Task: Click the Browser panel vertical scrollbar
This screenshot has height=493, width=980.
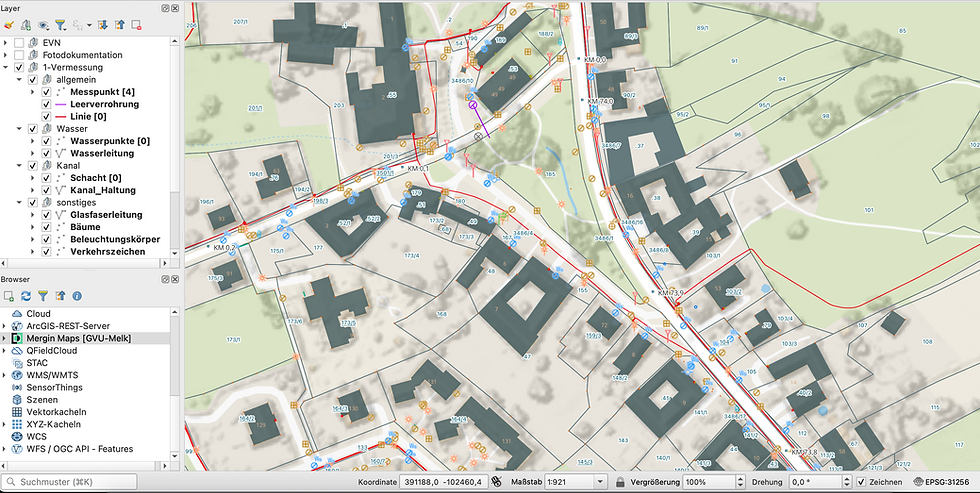Action: coord(175,384)
